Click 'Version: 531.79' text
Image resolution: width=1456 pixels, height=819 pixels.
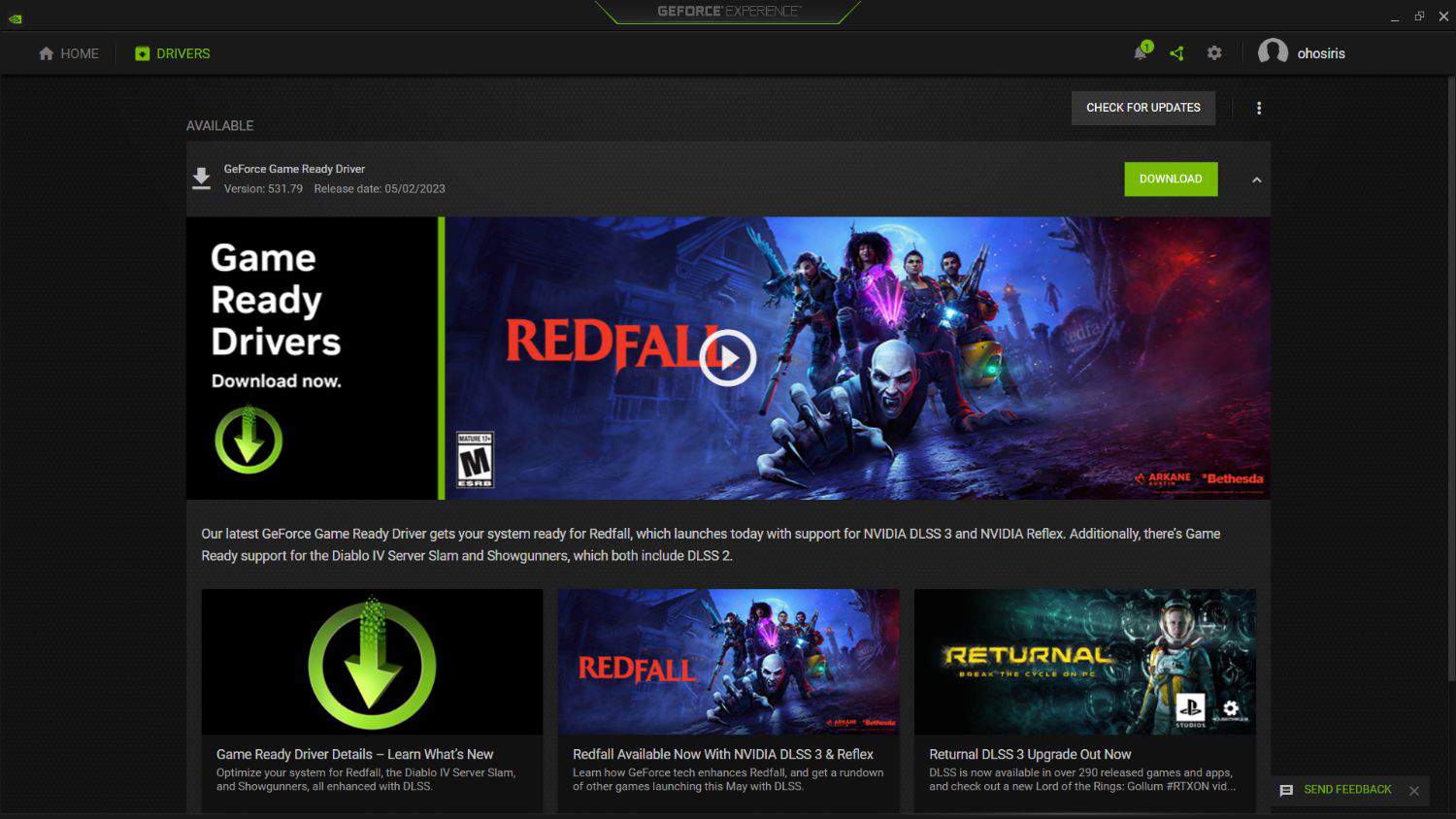(263, 189)
